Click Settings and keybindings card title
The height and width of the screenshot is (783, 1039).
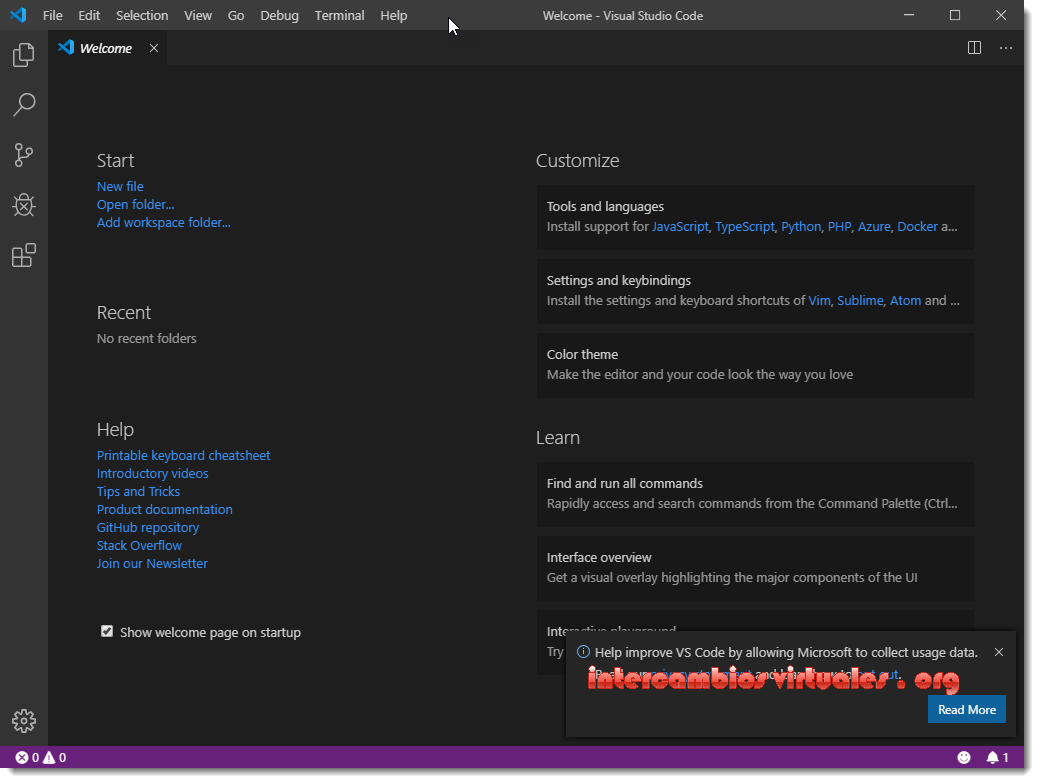coord(618,281)
